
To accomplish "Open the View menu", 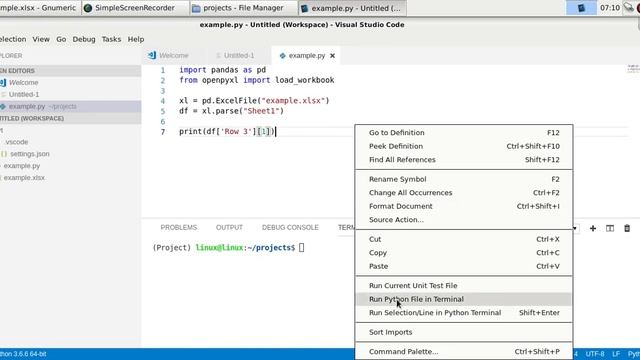I will (41, 39).
